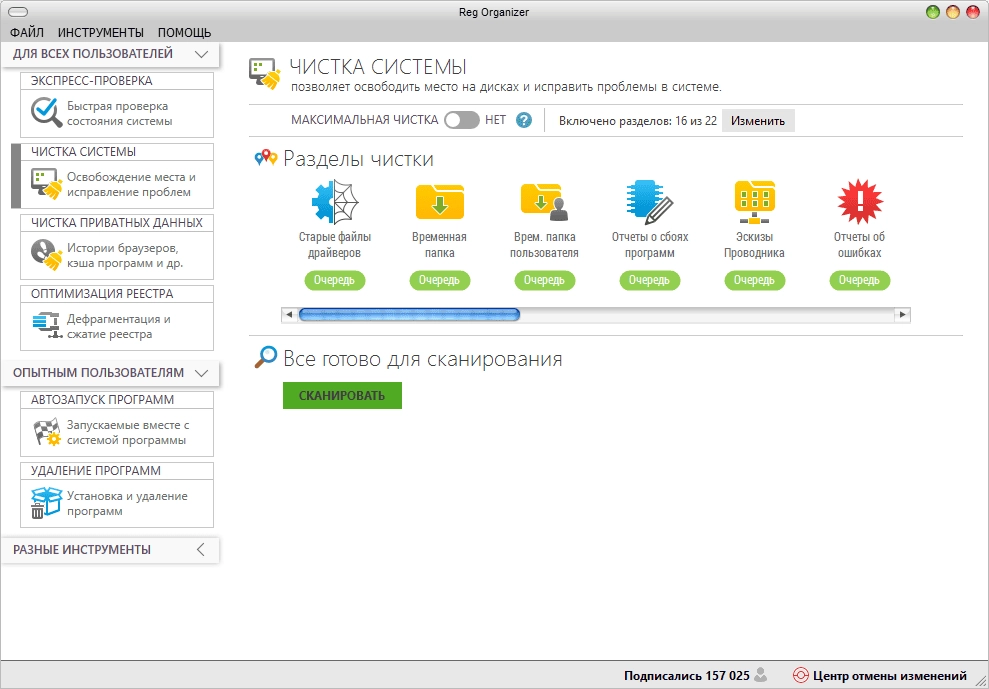Select the ЧИСТКА ПРИВАТНЫХ ДАННЫХ sidebar header
This screenshot has width=989, height=689.
117,223
